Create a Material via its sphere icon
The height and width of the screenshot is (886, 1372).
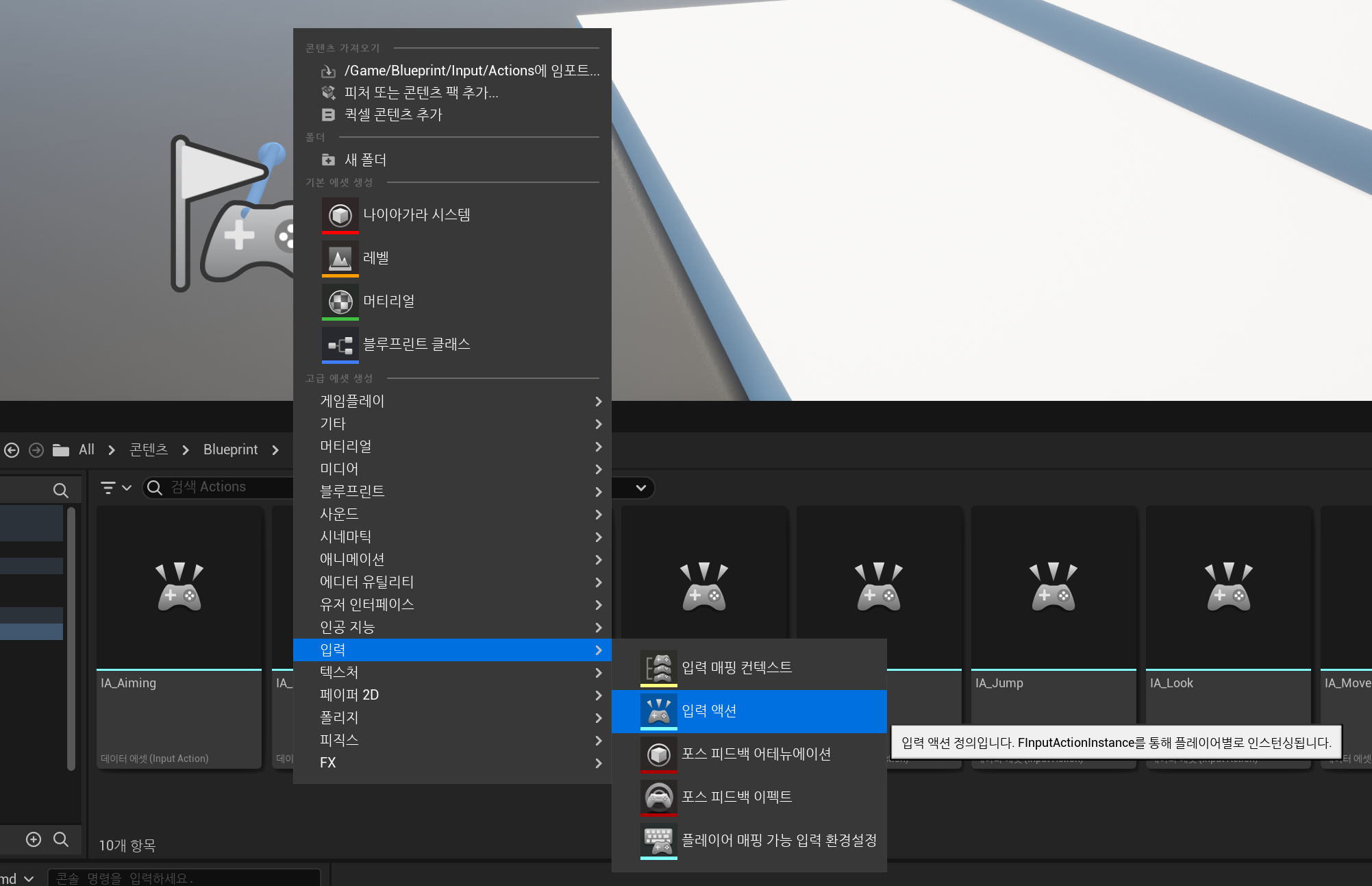pyautogui.click(x=340, y=302)
